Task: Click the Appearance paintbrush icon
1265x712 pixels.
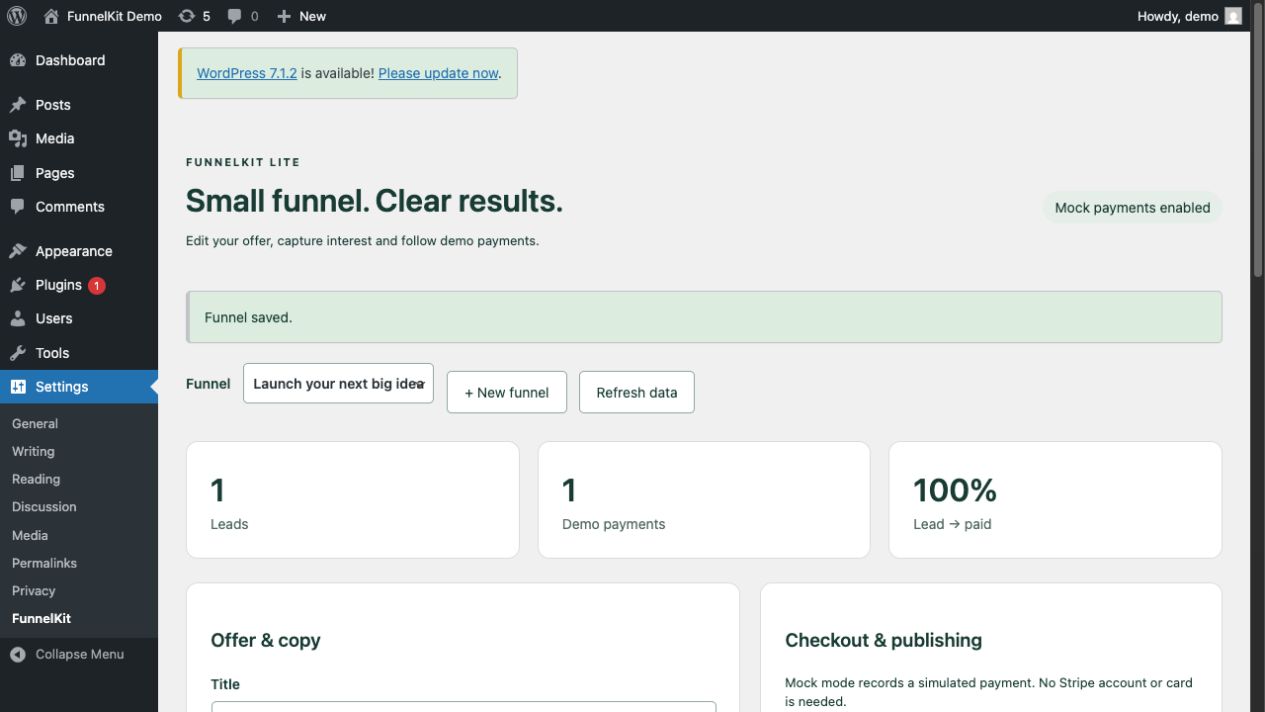Action: coord(17,251)
